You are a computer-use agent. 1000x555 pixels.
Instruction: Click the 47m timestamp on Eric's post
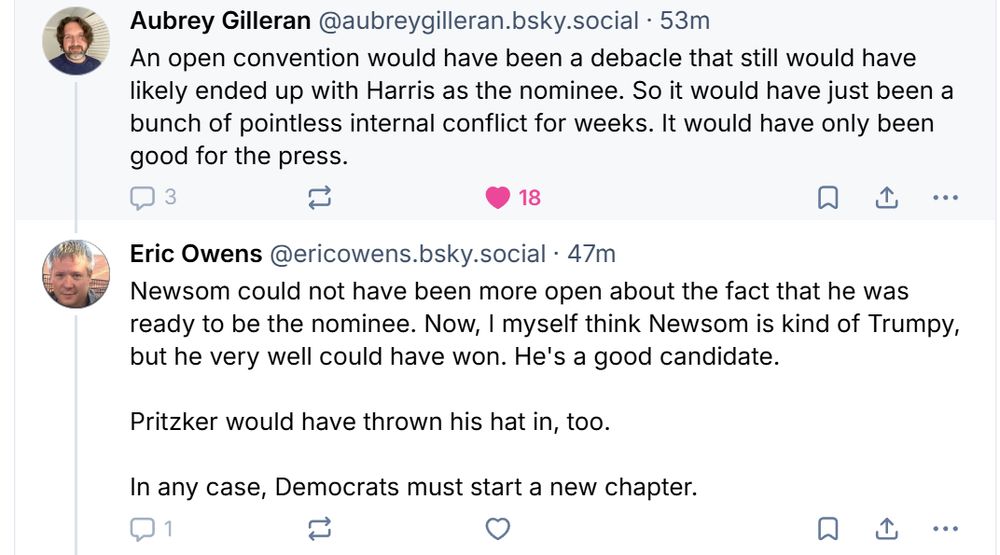tap(592, 254)
